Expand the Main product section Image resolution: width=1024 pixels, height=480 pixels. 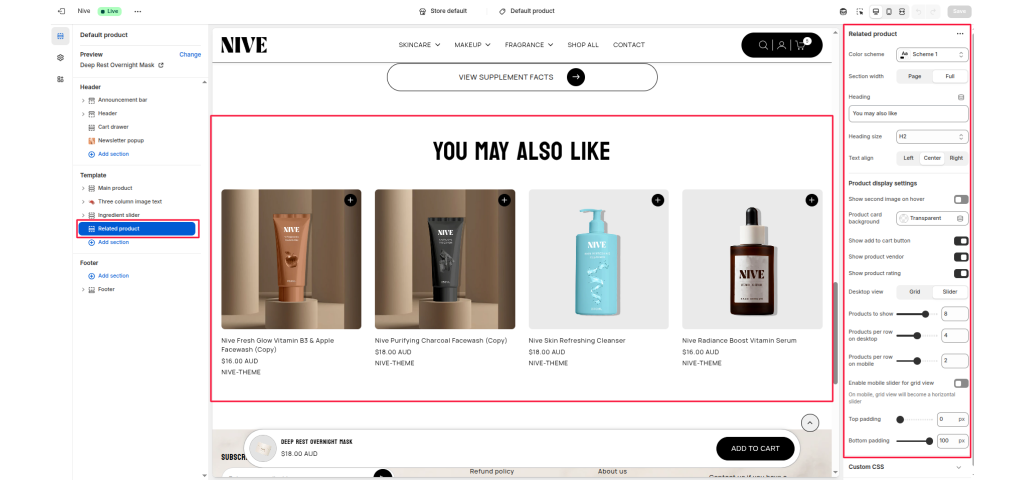pyautogui.click(x=83, y=188)
